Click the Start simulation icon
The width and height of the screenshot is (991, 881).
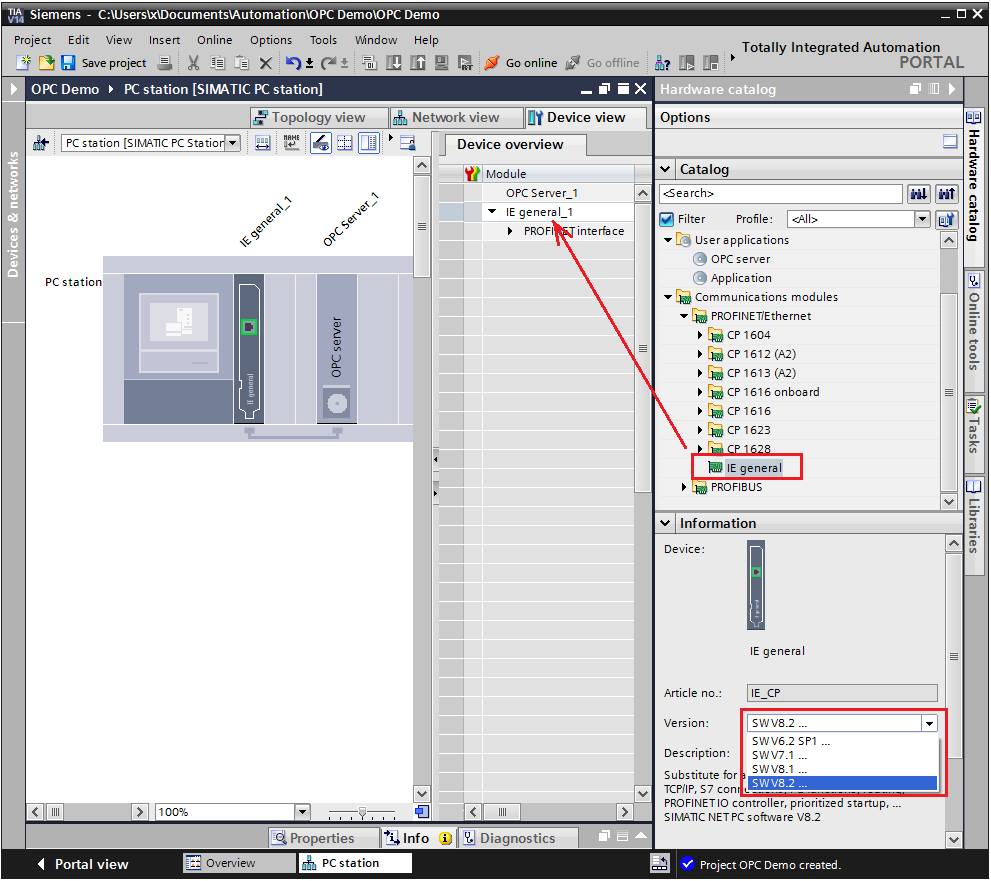[x=442, y=63]
